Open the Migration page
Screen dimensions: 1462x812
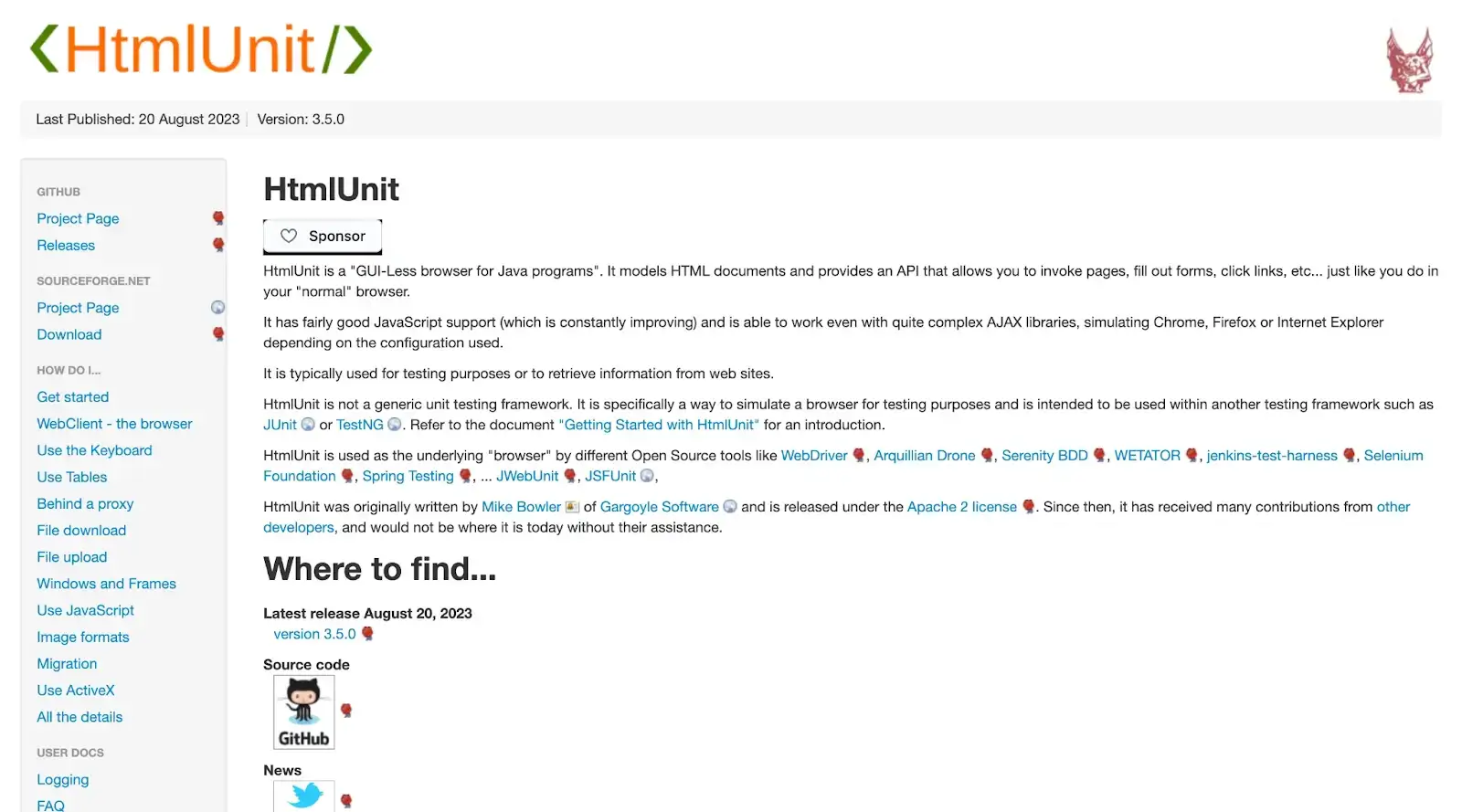tap(67, 663)
